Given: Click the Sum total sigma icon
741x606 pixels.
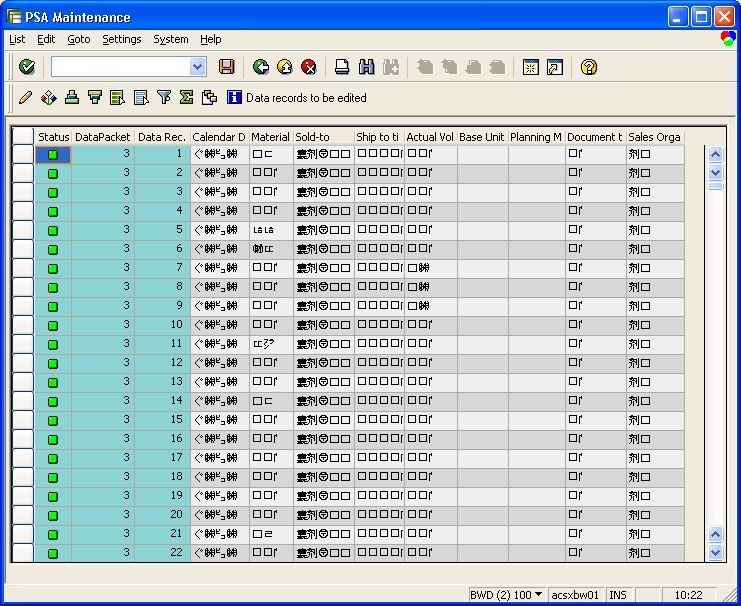Looking at the screenshot, I should coord(187,97).
